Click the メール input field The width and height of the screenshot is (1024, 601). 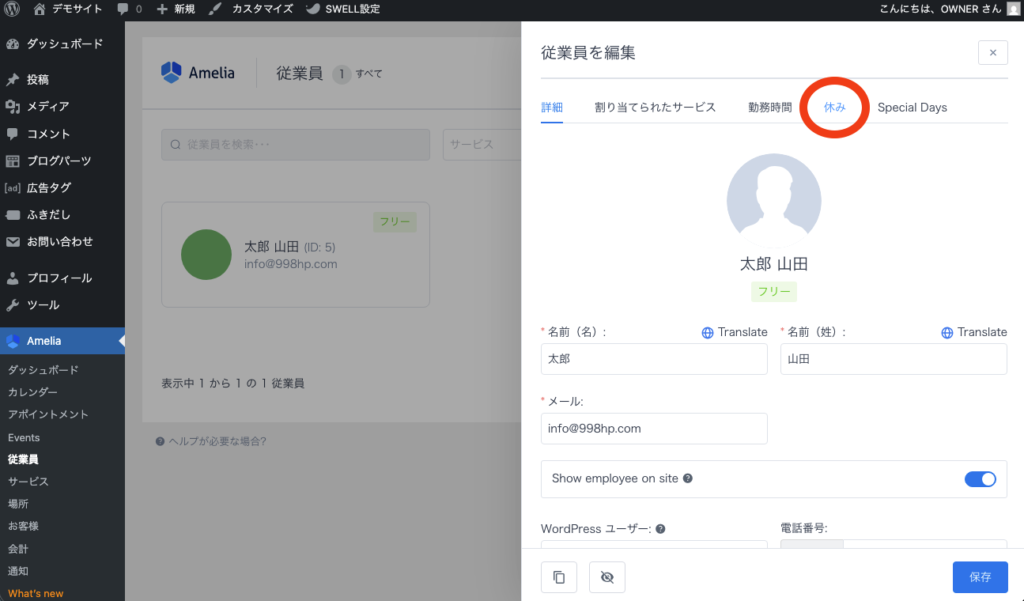point(654,428)
